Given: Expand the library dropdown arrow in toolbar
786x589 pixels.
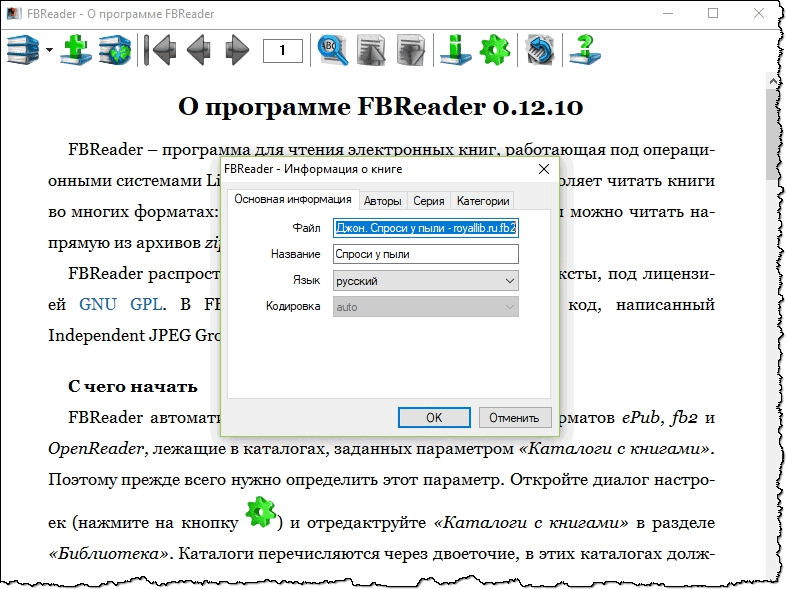Looking at the screenshot, I should [49, 50].
